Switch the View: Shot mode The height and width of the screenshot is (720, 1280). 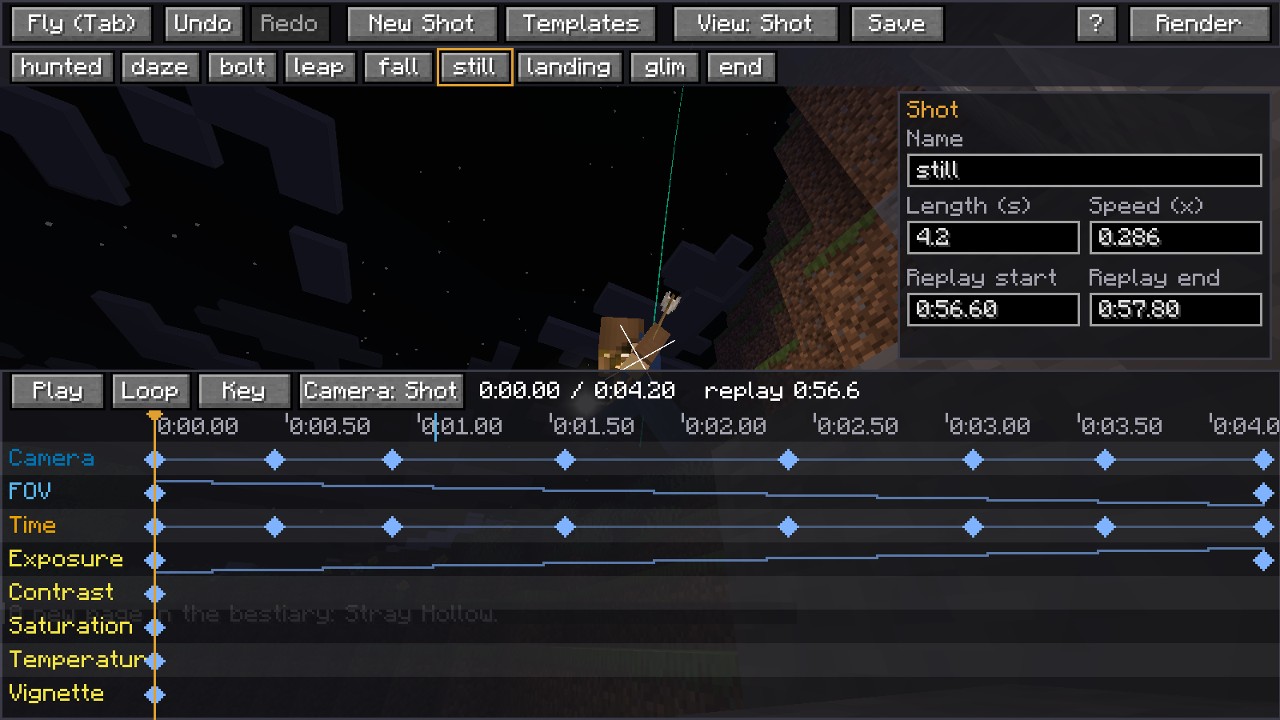(x=755, y=23)
